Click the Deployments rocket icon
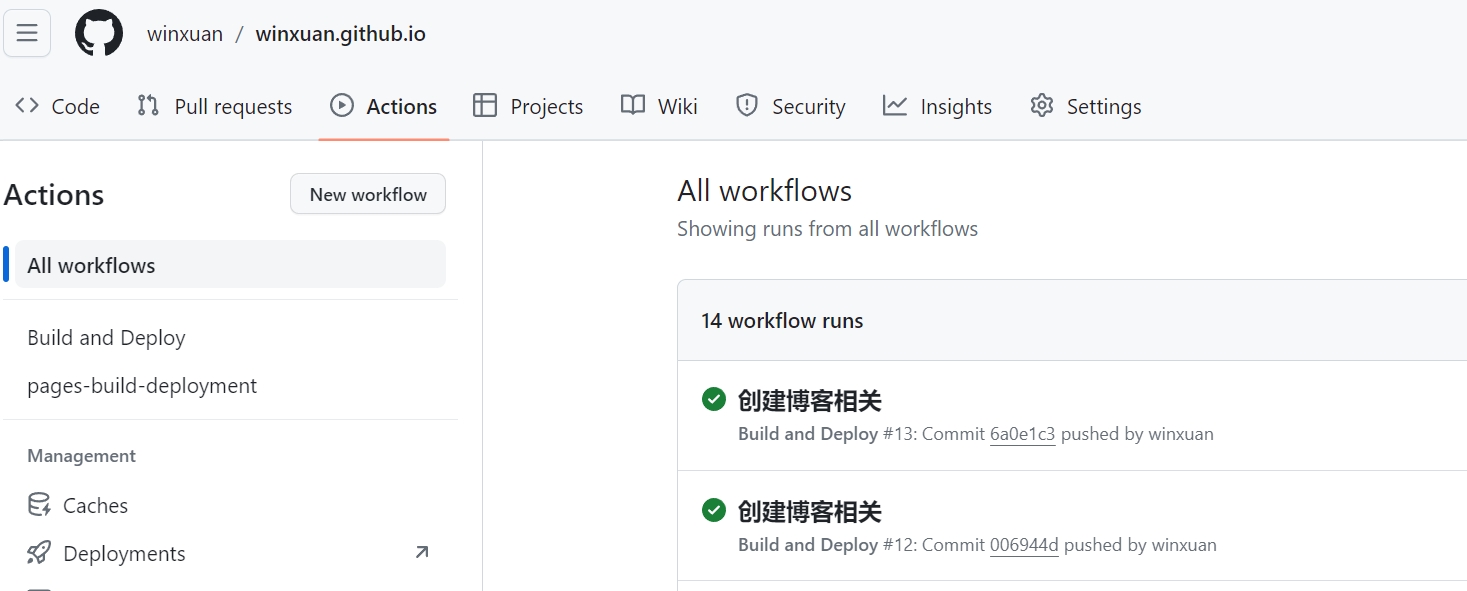Image resolution: width=1467 pixels, height=591 pixels. 39,553
